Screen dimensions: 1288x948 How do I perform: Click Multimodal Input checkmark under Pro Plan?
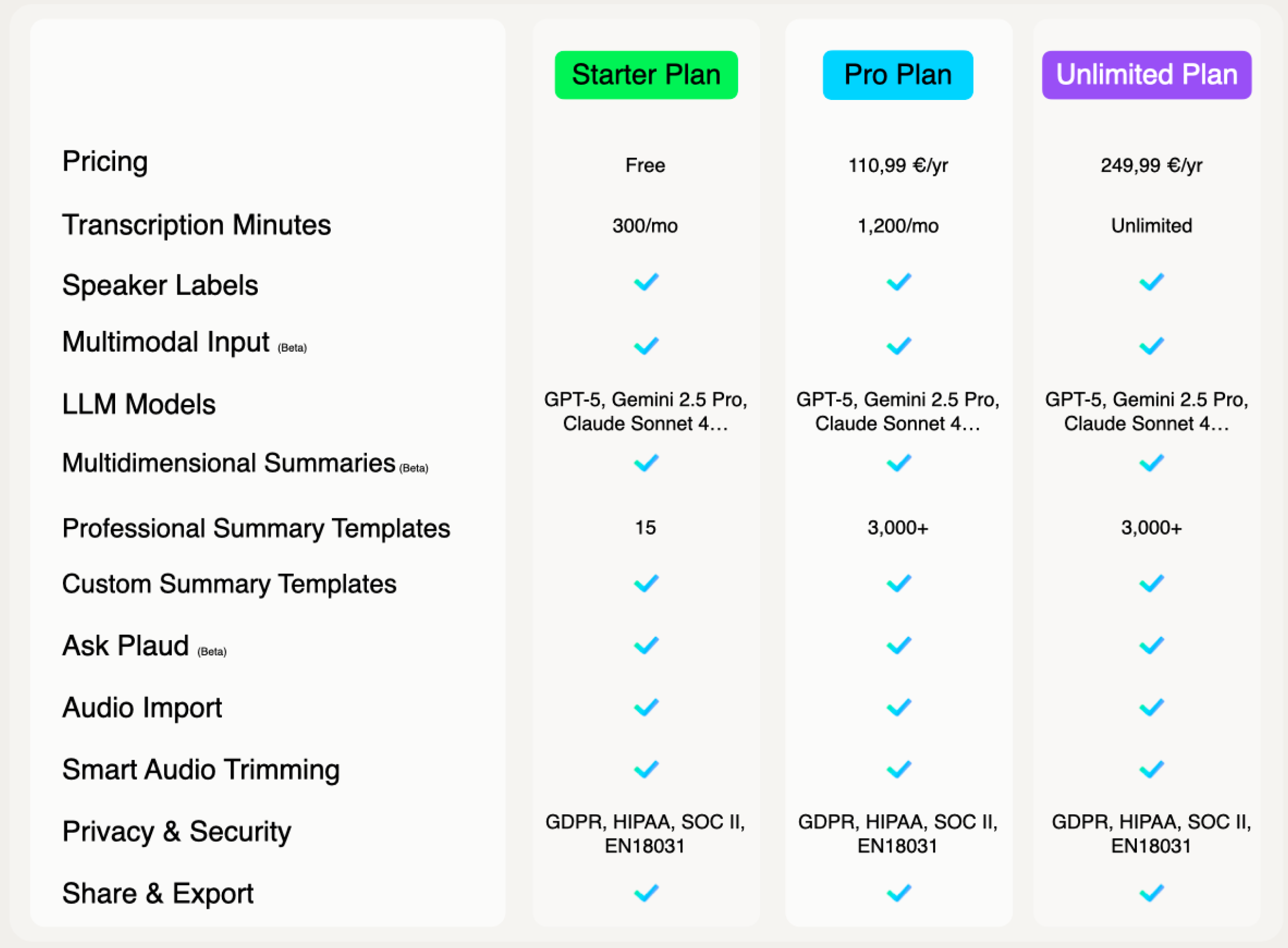[898, 345]
